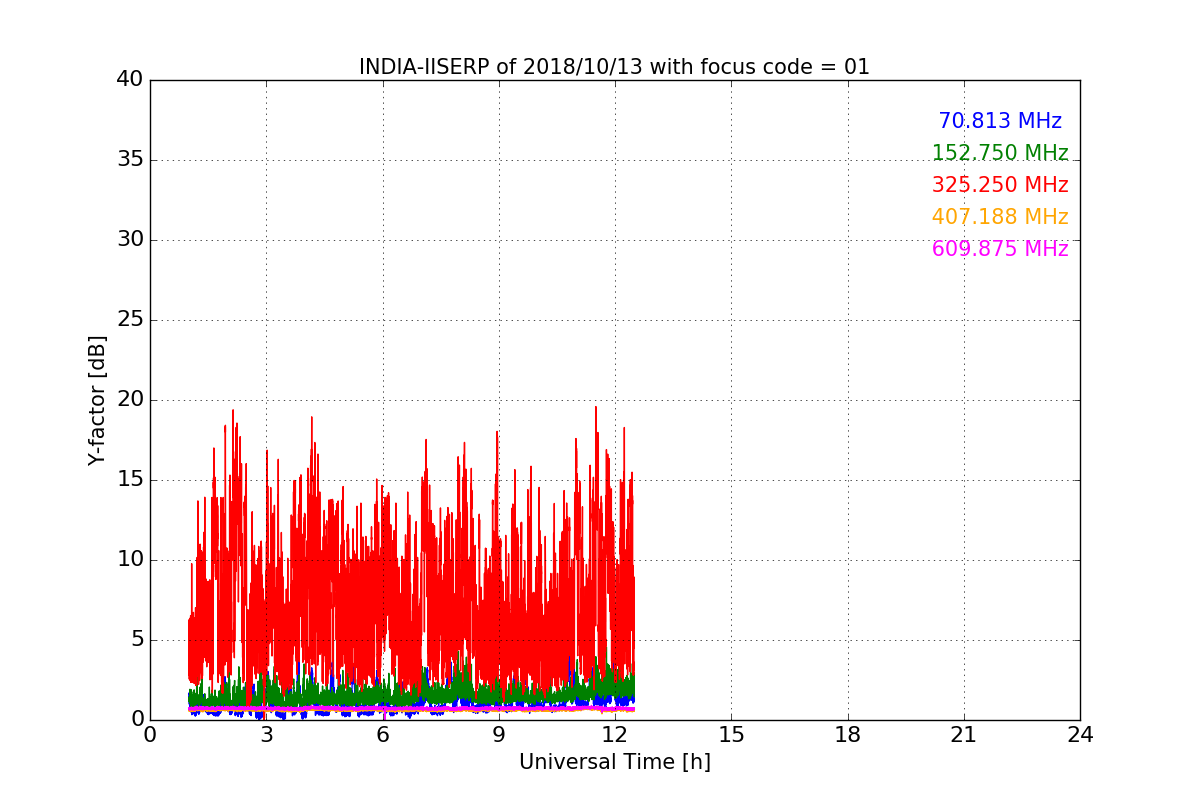Click the 'Y-factor [dB]' axis label
This screenshot has width=1200, height=800.
(x=97, y=400)
